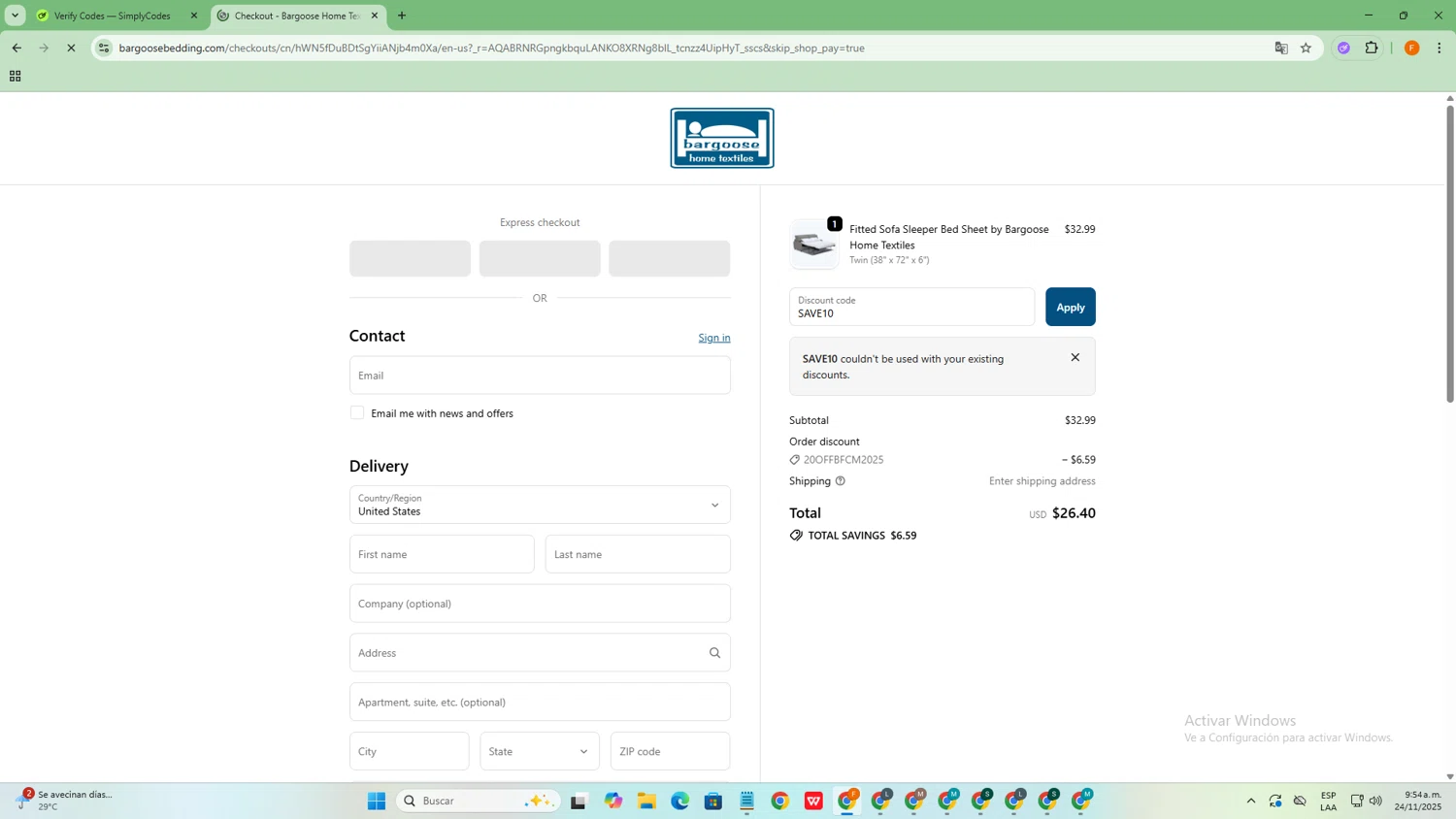This screenshot has height=819, width=1456.
Task: Click the translate page icon in the address bar
Action: coord(1281,48)
